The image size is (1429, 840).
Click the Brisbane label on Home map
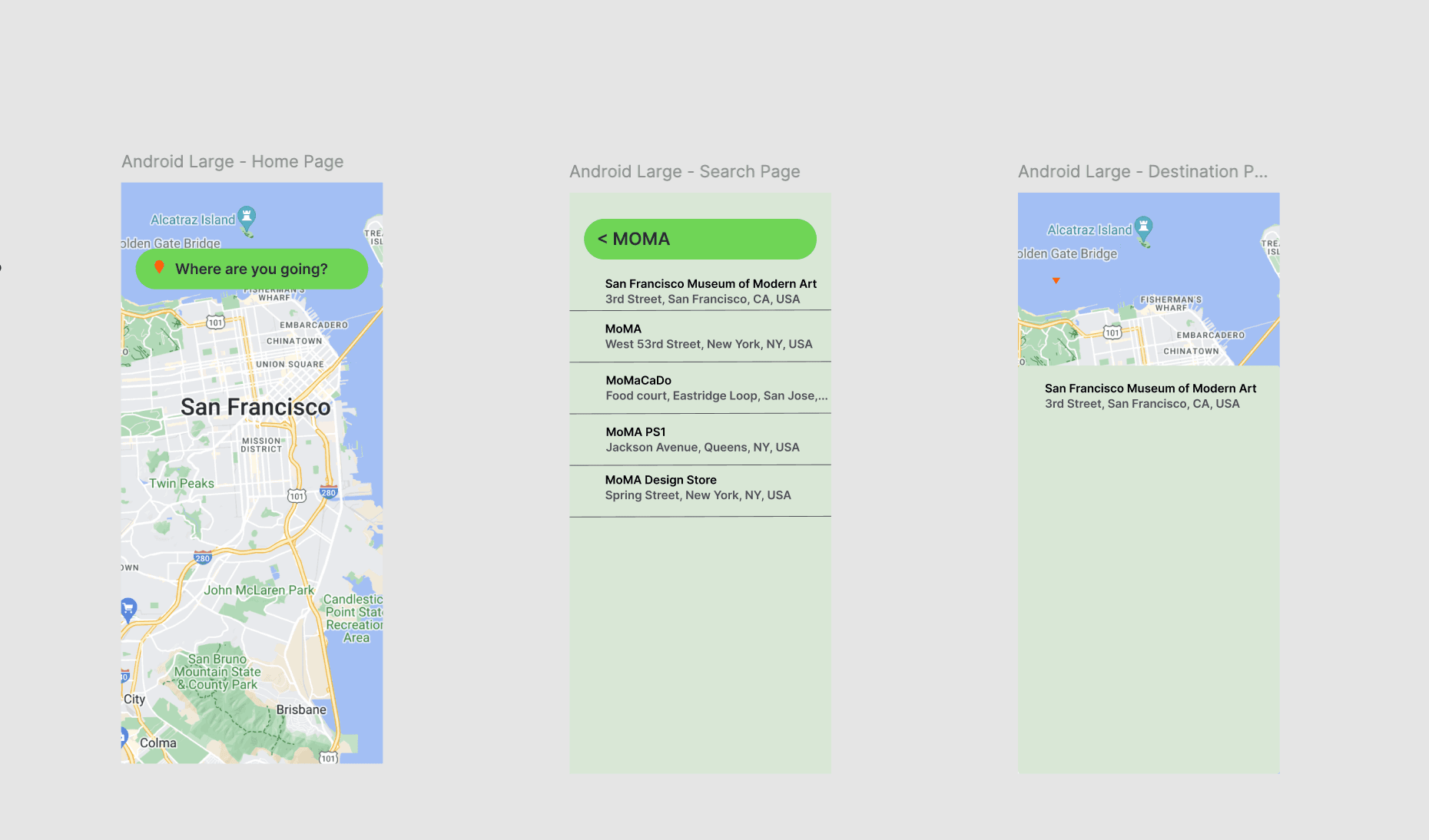[x=301, y=709]
